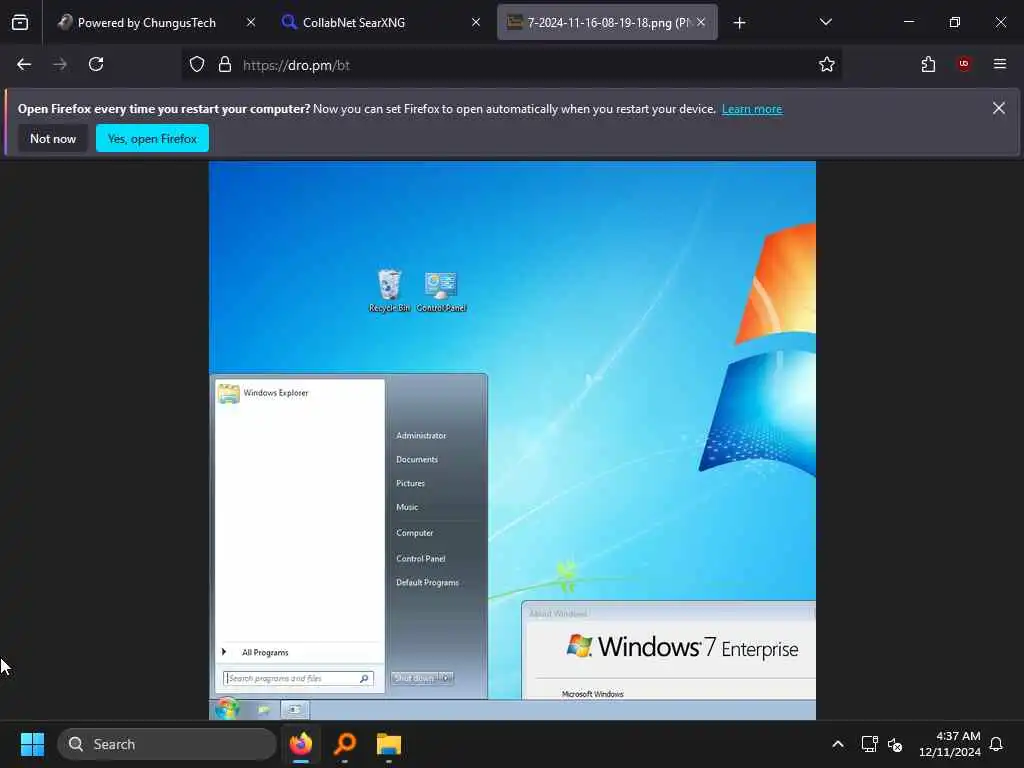This screenshot has height=768, width=1024.
Task: Open the magnifier search app in taskbar
Action: (x=345, y=744)
